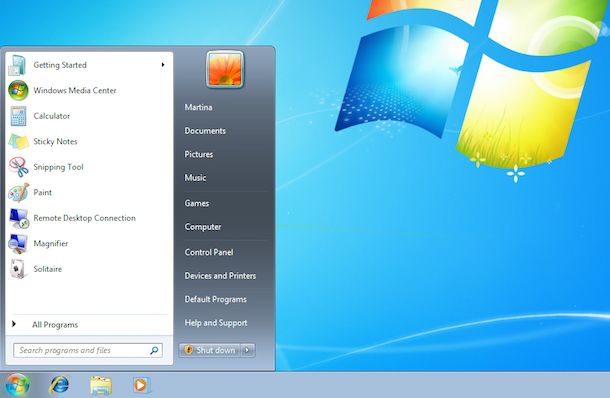Open Documents from Start menu
Image resolution: width=610 pixels, height=398 pixels.
pyautogui.click(x=205, y=131)
